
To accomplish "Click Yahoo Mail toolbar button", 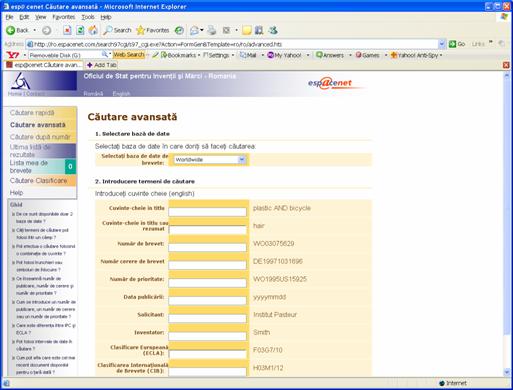I will click(x=248, y=55).
